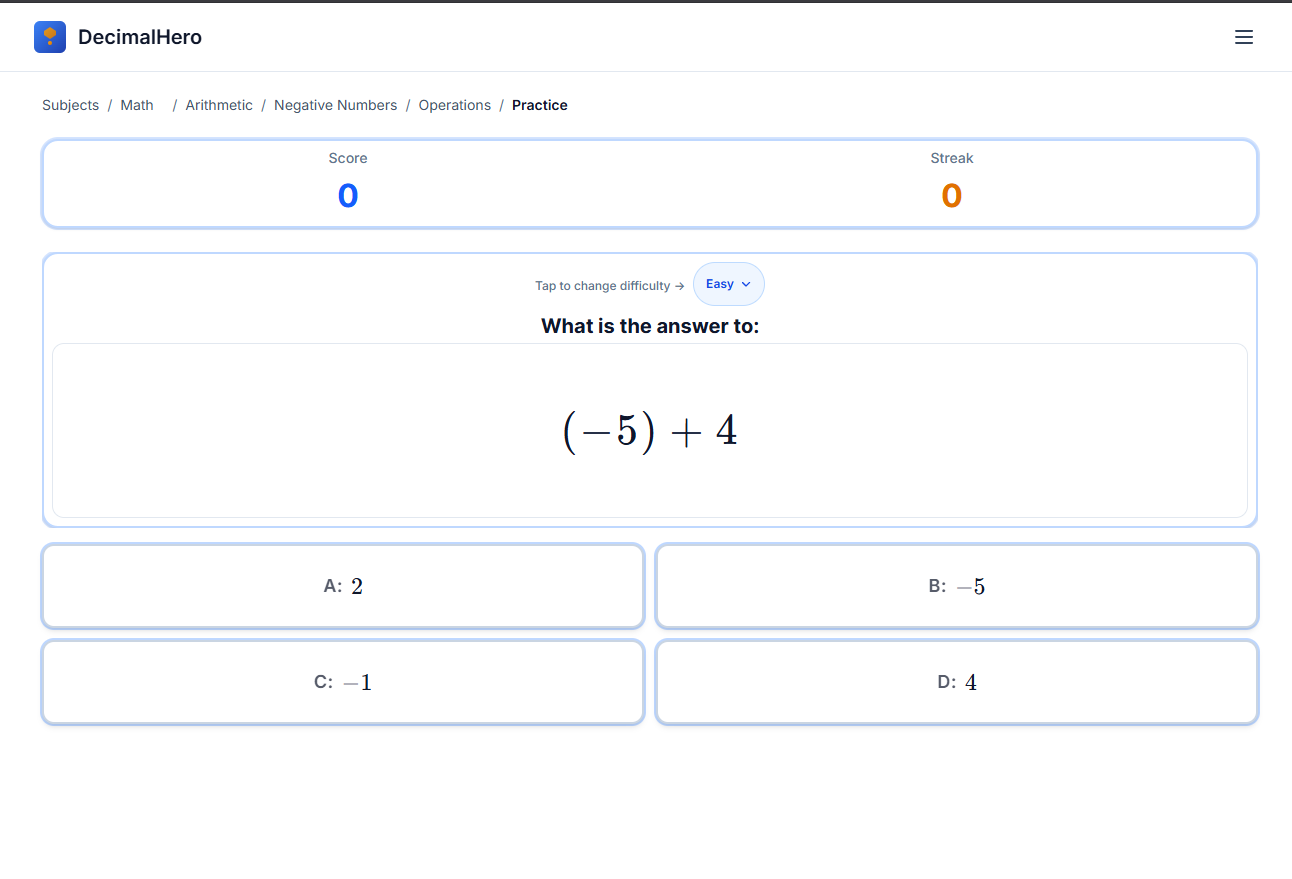Open the hamburger menu

[x=1244, y=37]
